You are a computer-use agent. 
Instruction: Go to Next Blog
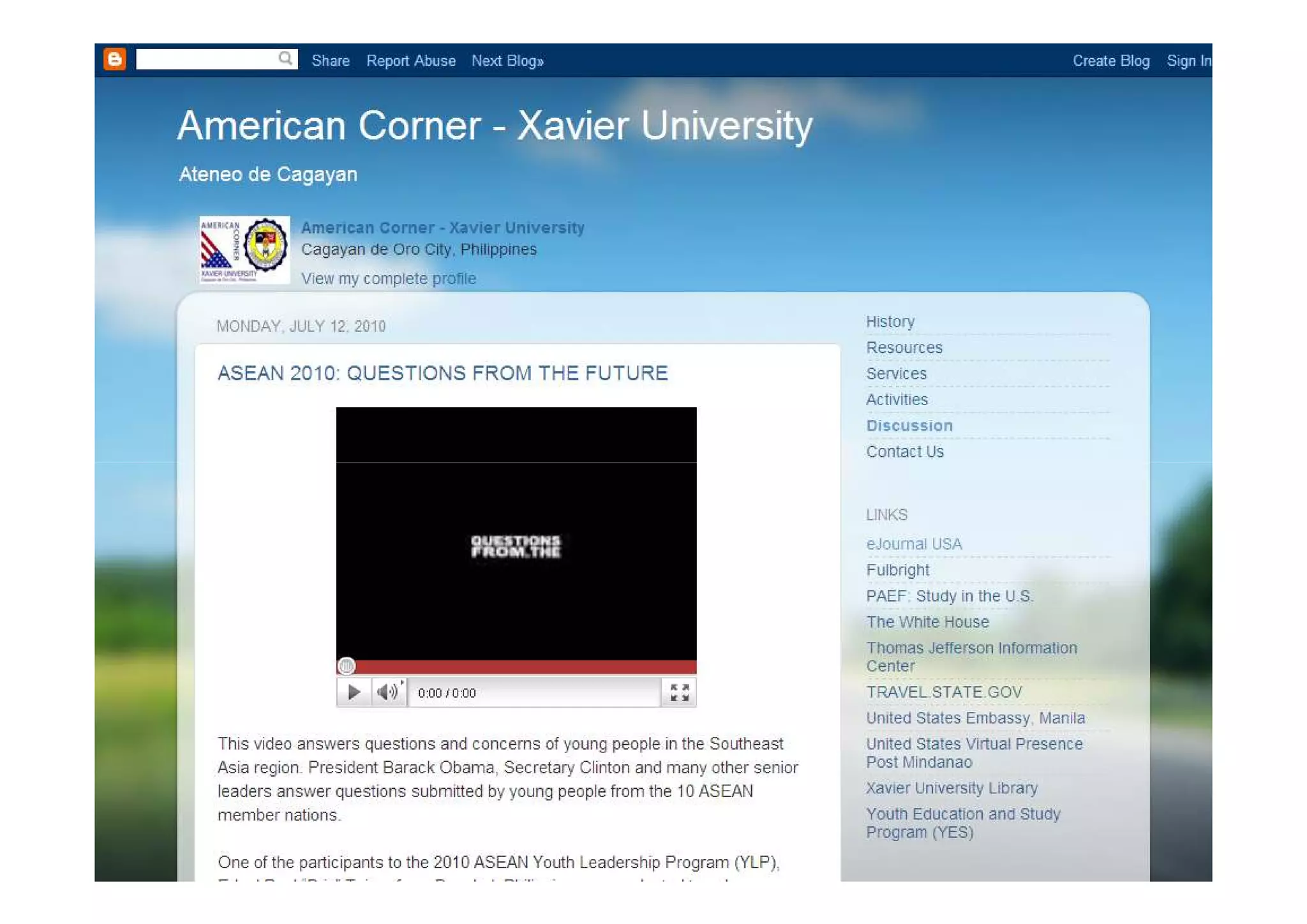[507, 61]
